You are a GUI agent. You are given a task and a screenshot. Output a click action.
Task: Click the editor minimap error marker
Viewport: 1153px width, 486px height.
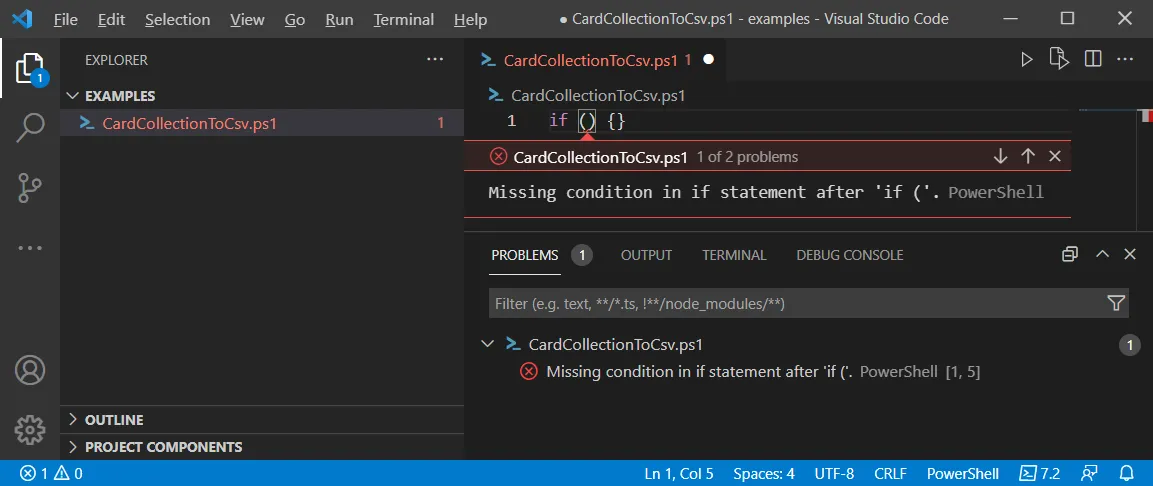click(x=1146, y=115)
